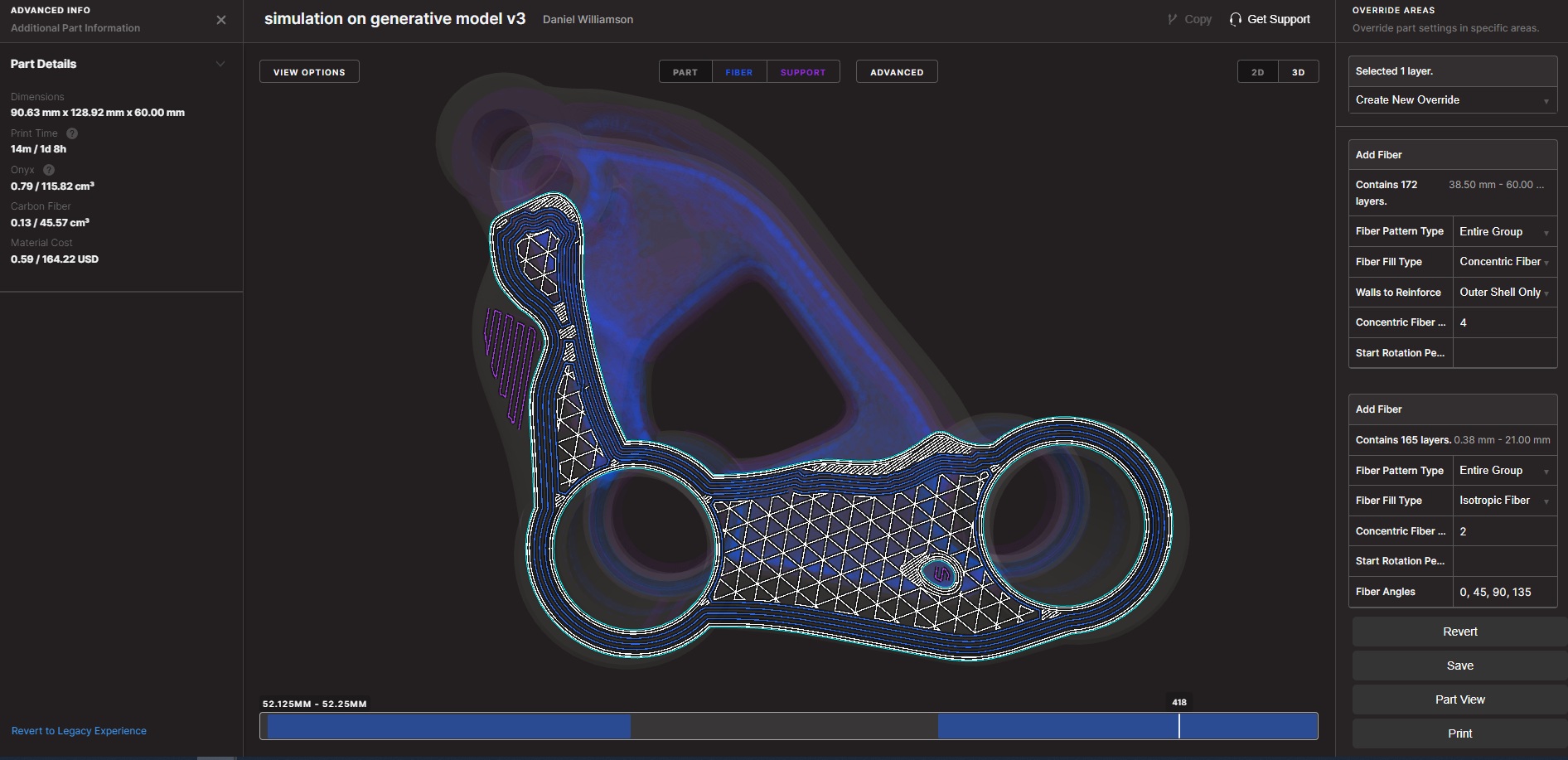Screen dimensions: 1568x760
Task: Click the View Options button
Action: pos(309,72)
